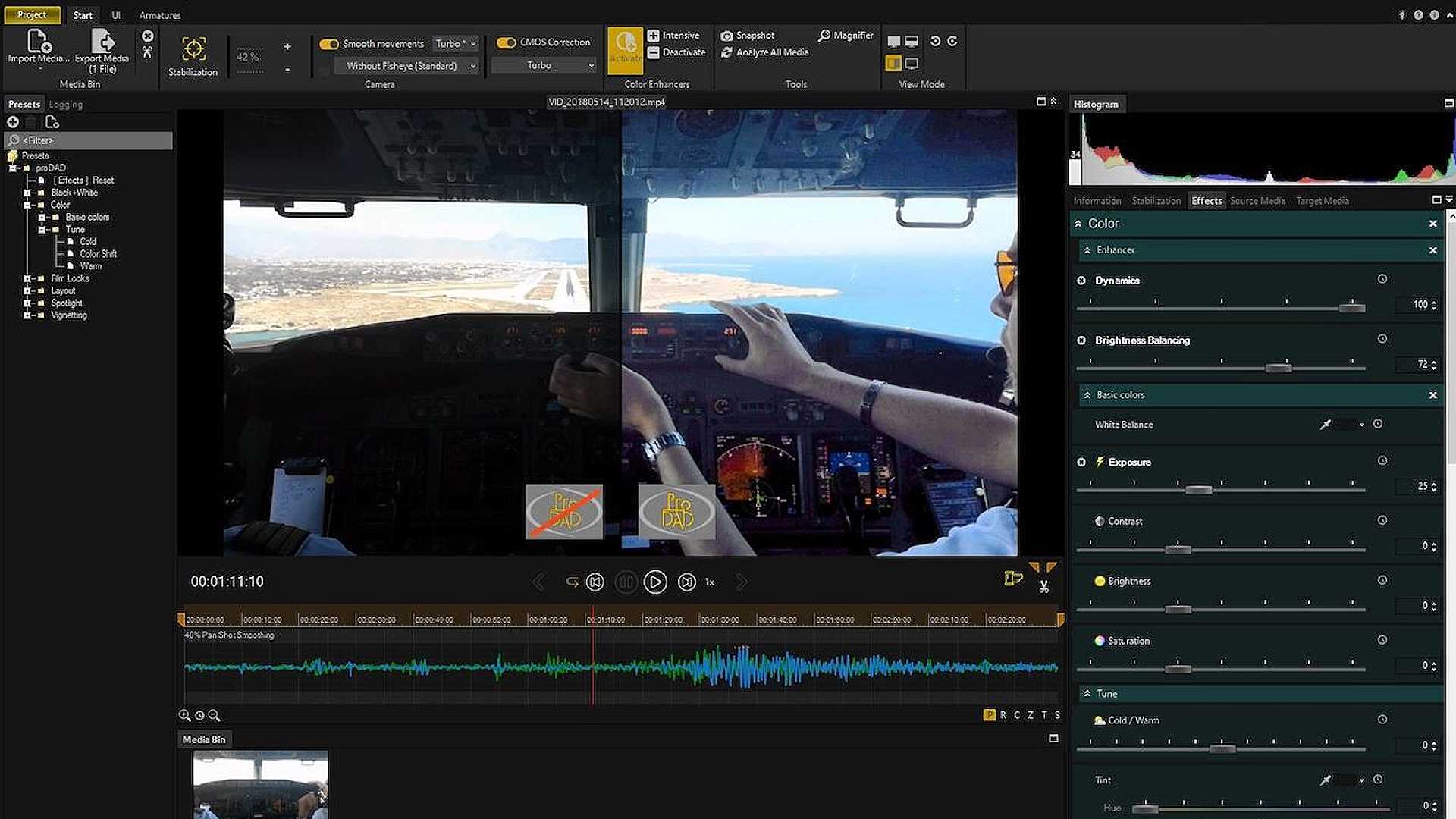Image resolution: width=1456 pixels, height=819 pixels.
Task: Toggle CMOS Correction switch
Action: [506, 42]
